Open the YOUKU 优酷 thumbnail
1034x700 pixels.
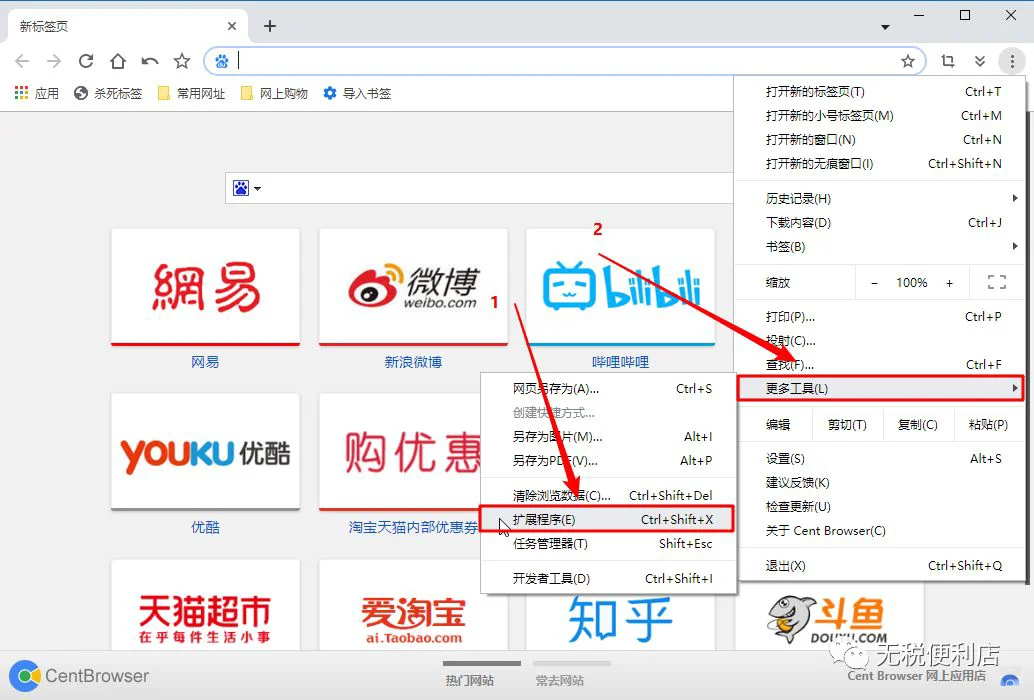[x=206, y=452]
